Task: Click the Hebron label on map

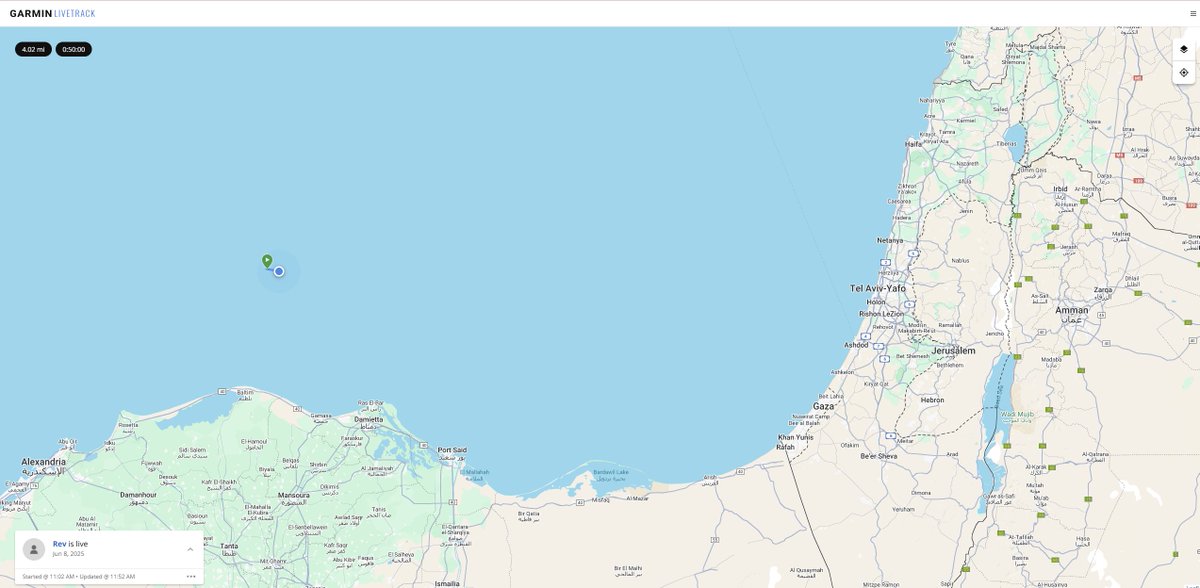Action: coord(932,400)
